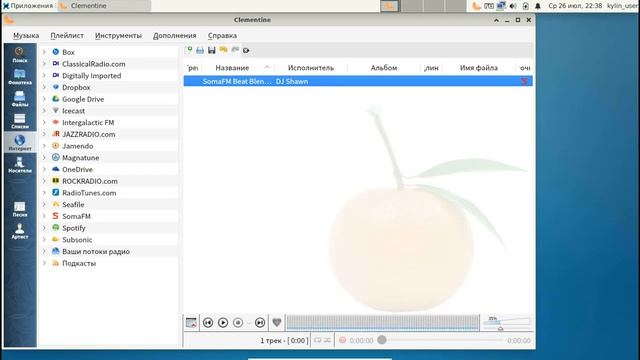The image size is (640, 360).
Task: Click the SomaFM logo icon
Action: (x=56, y=216)
